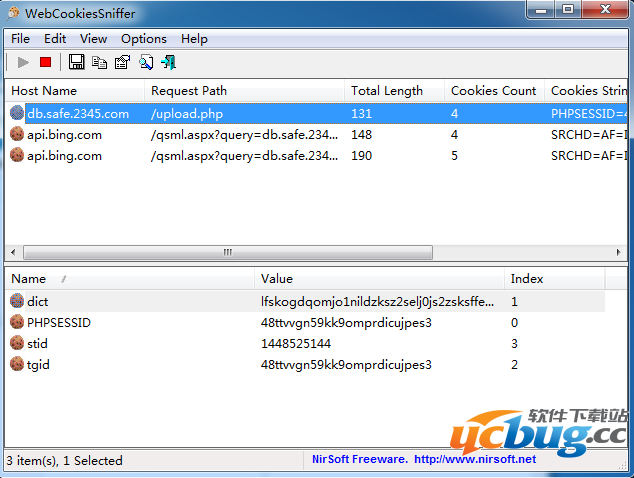
Task: Click the Find magnifier toolbar icon
Action: [146, 62]
